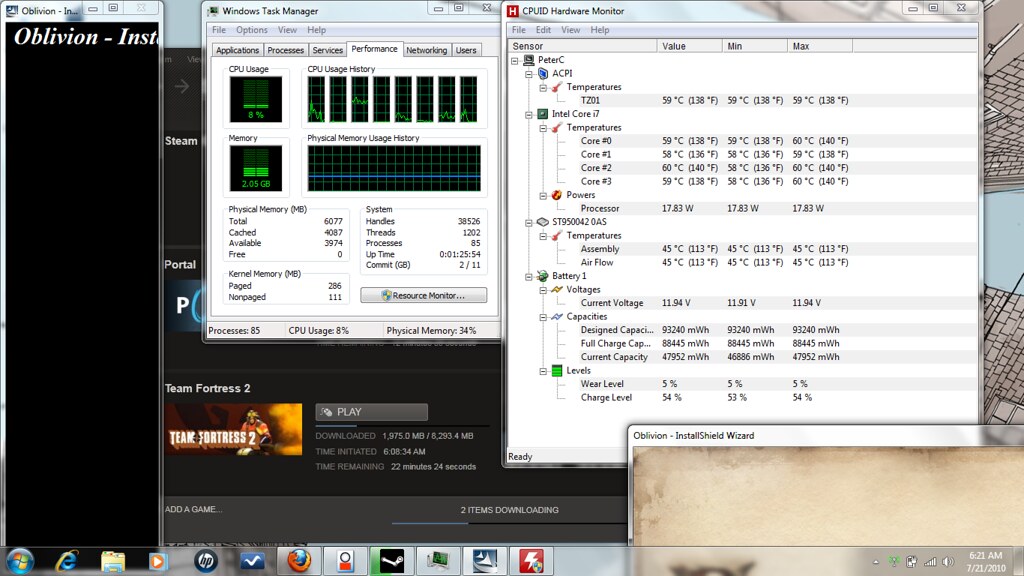Image resolution: width=1024 pixels, height=576 pixels.
Task: Click the CPUID Hardware Monitor title bar icon
Action: pyautogui.click(x=513, y=11)
